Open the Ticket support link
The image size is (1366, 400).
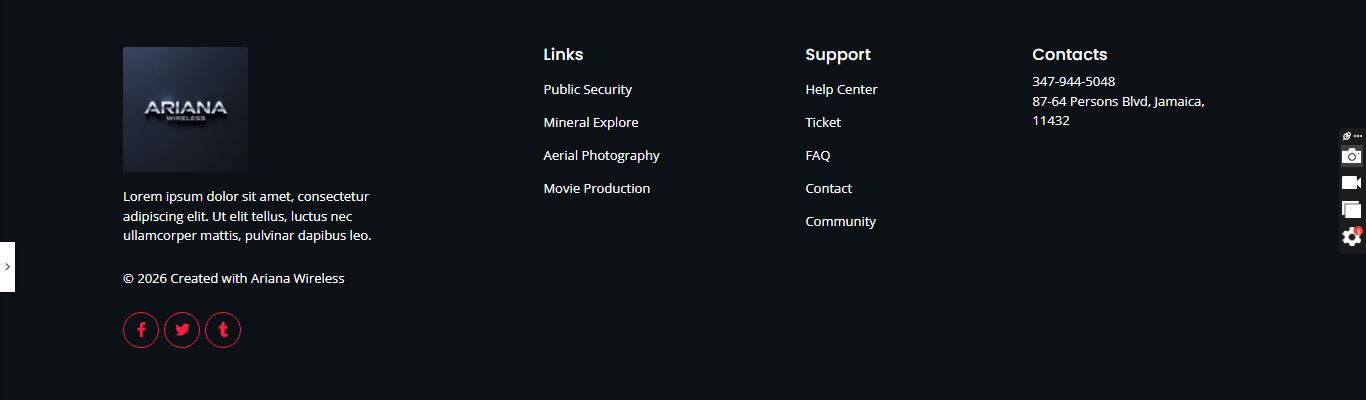823,123
